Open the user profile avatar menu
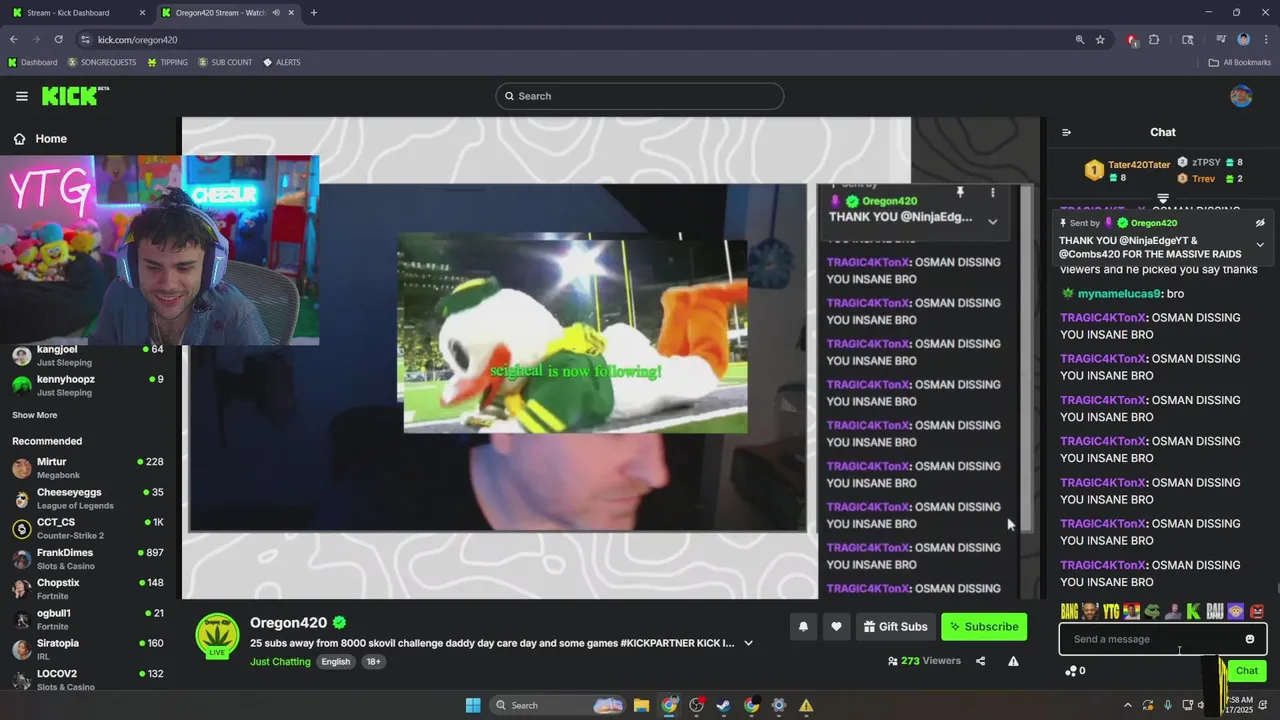 (x=1241, y=96)
